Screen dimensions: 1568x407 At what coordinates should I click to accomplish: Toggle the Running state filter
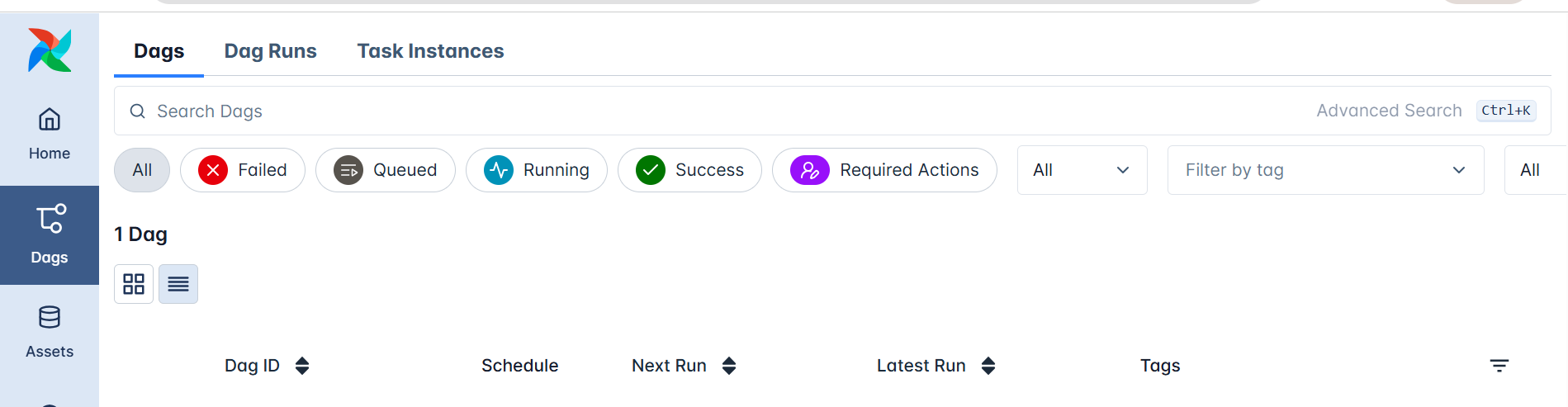(x=537, y=170)
